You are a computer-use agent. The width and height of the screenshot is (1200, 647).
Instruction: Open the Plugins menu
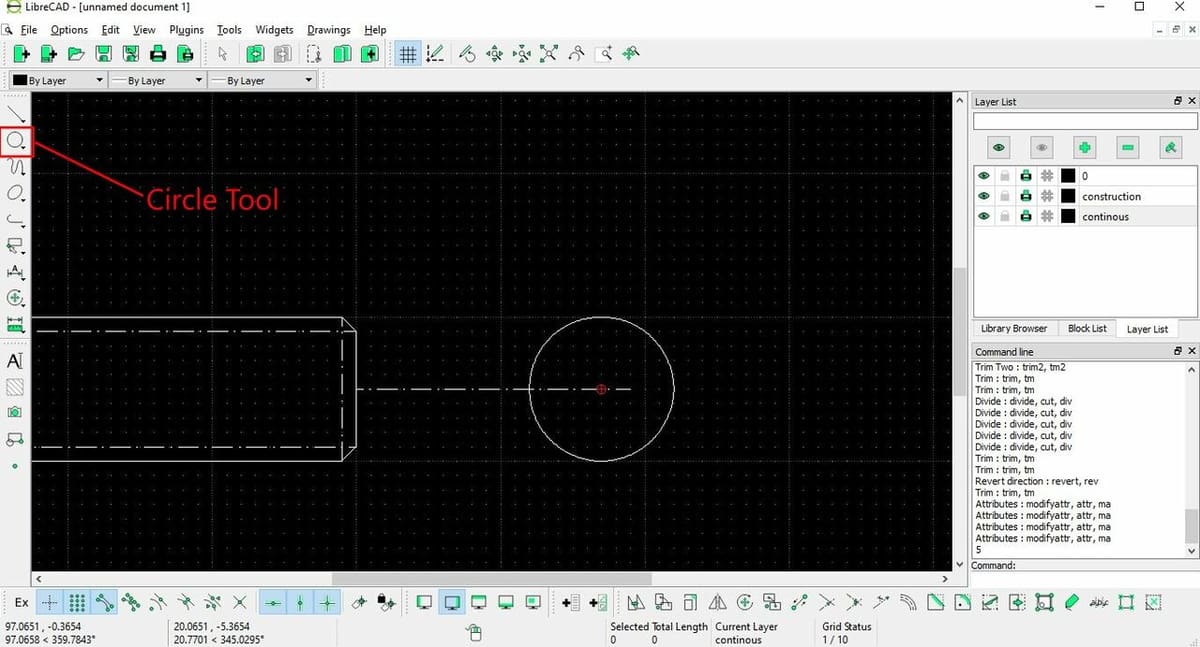(x=186, y=30)
